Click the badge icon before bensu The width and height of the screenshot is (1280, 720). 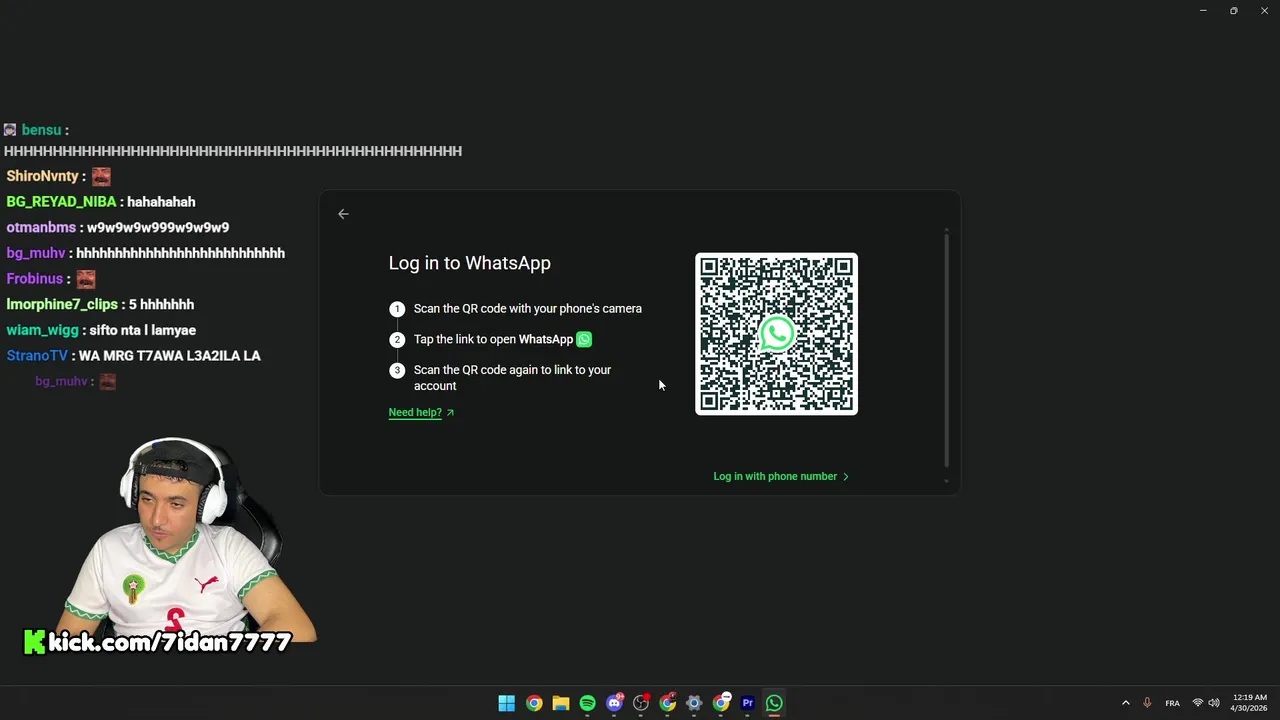pos(10,130)
